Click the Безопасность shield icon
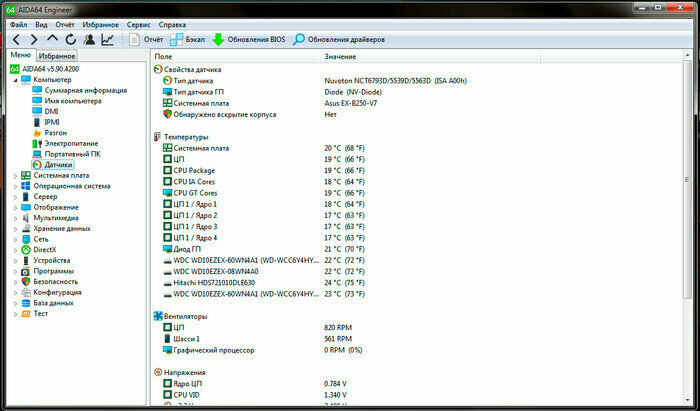This screenshot has height=411, width=700. (x=26, y=282)
